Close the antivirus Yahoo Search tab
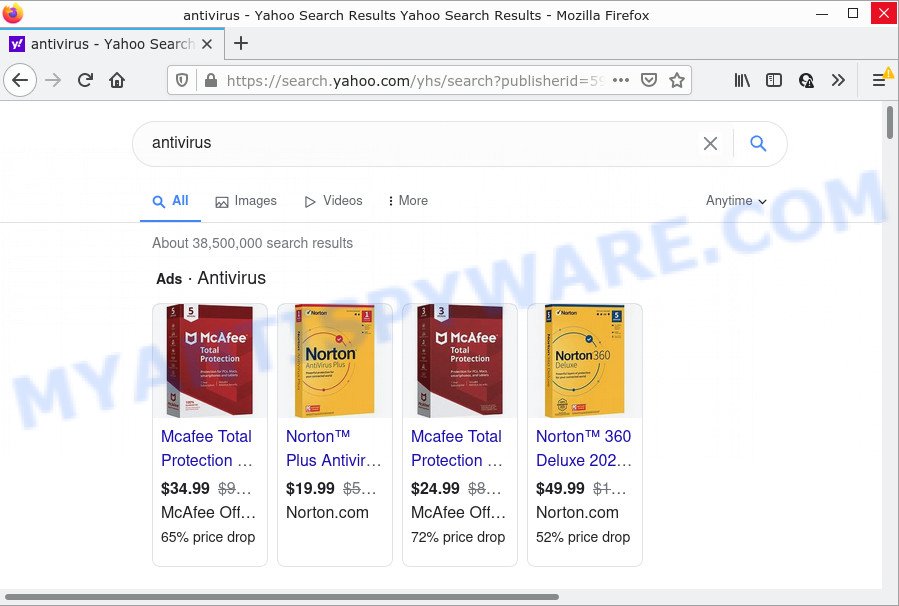This screenshot has height=606, width=899. pyautogui.click(x=207, y=44)
